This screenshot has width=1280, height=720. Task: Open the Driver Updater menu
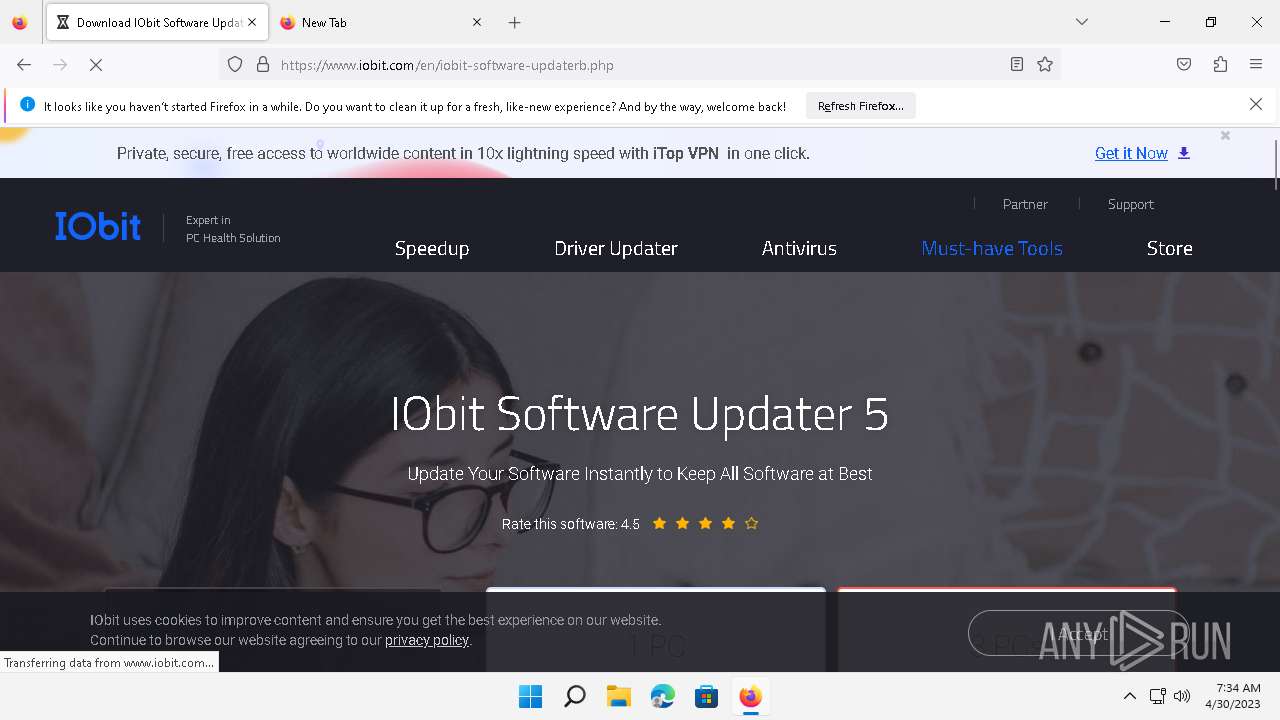click(x=616, y=248)
